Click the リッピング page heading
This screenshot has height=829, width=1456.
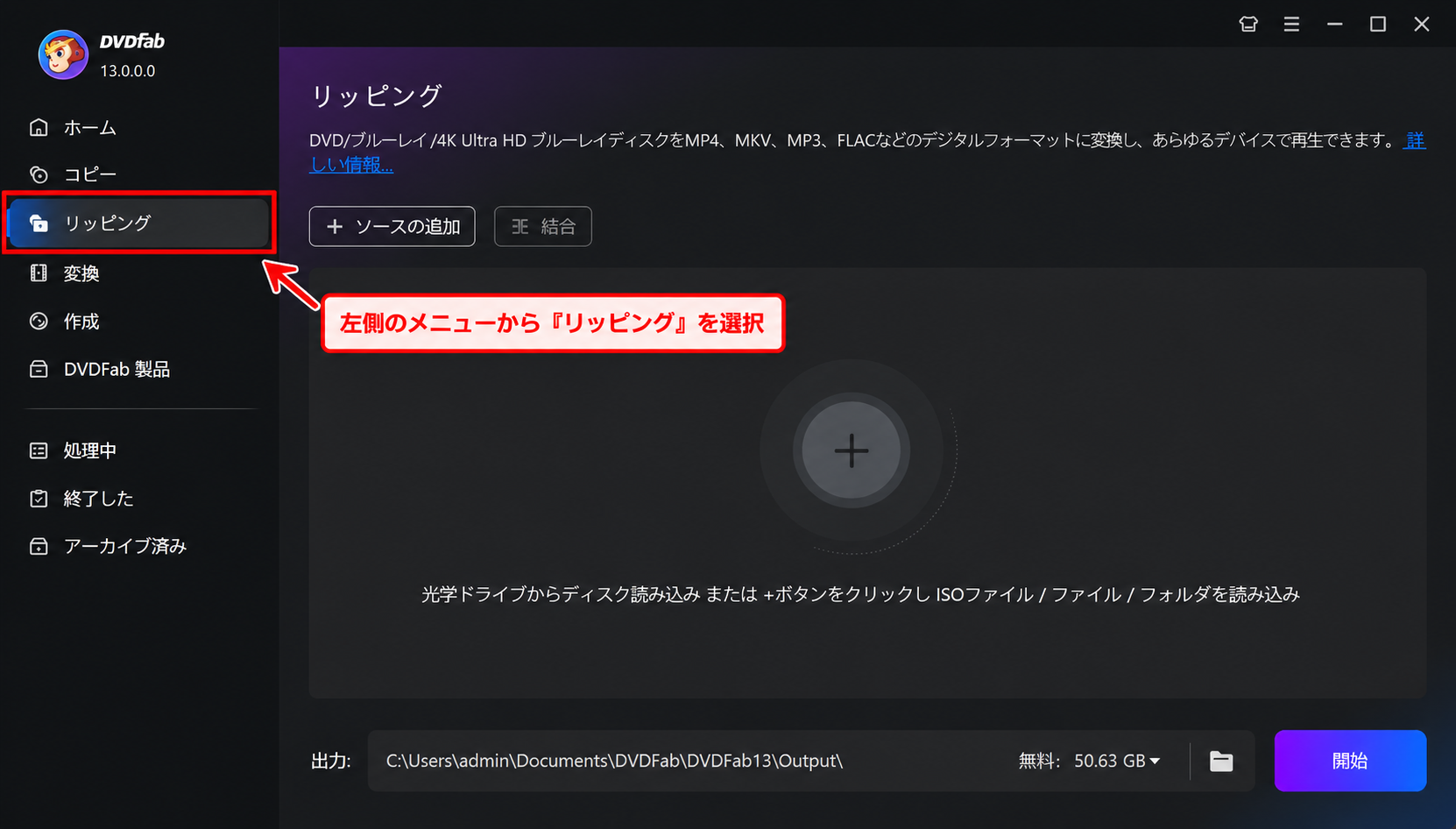pos(376,96)
